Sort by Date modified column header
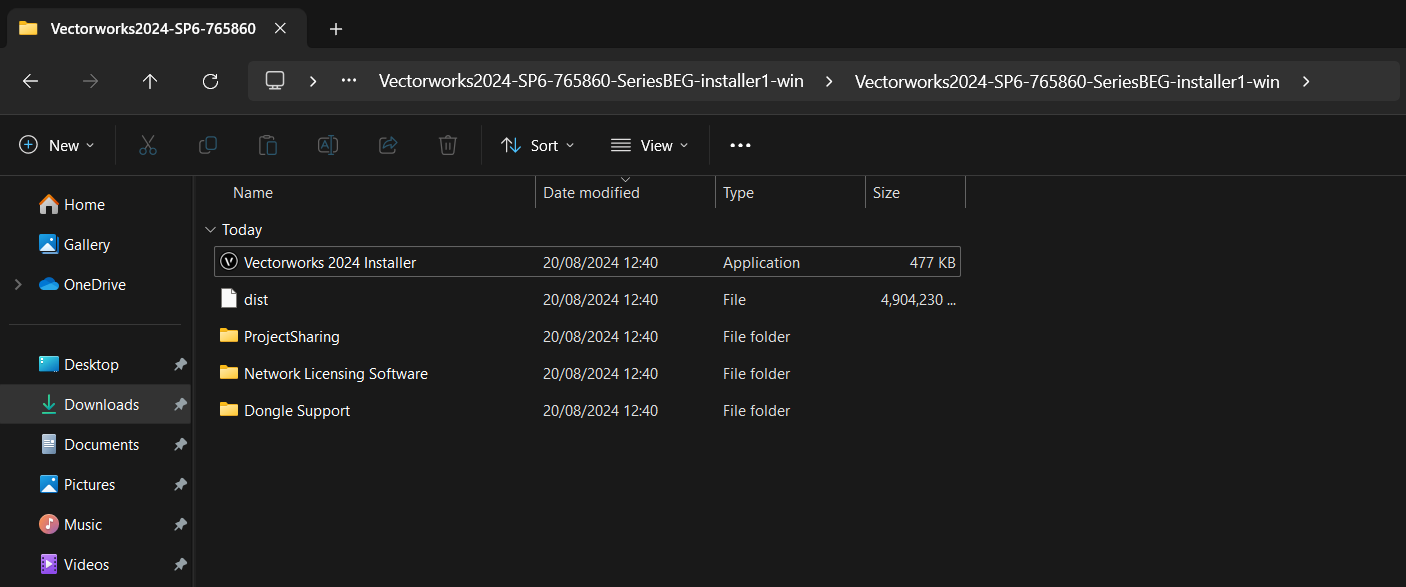The width and height of the screenshot is (1406, 587). (591, 193)
